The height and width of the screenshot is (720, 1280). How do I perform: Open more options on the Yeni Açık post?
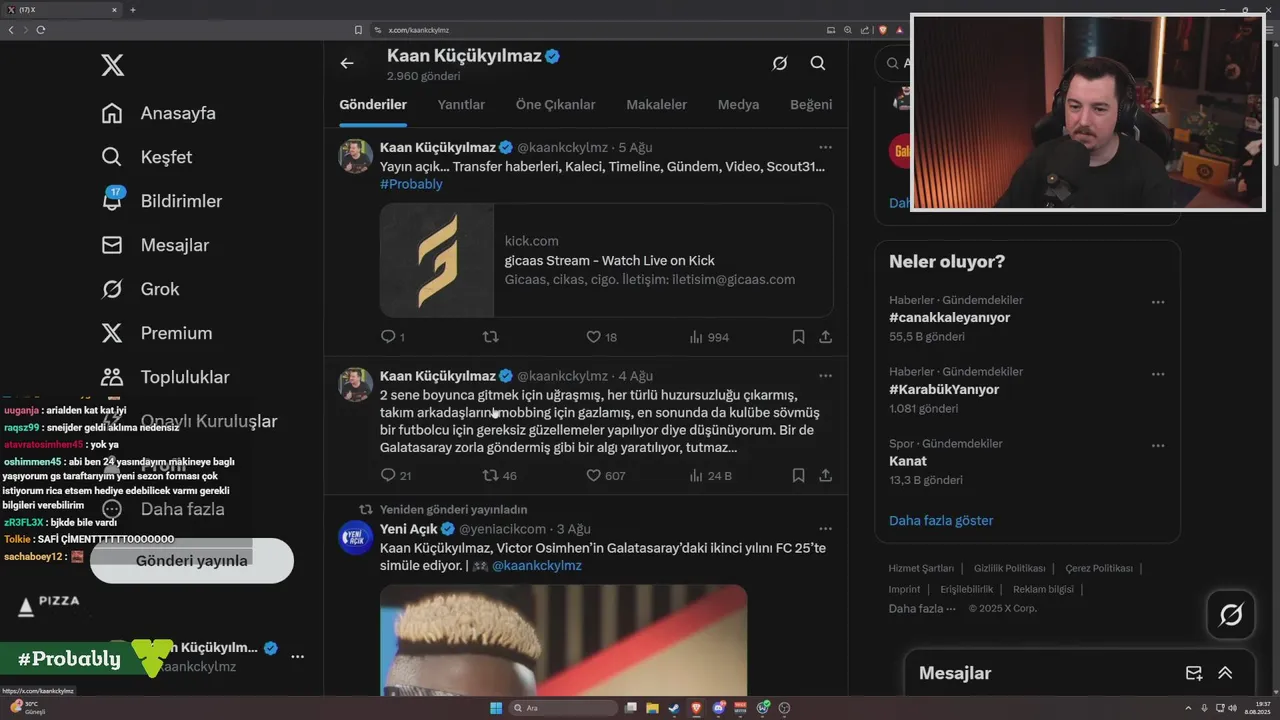pyautogui.click(x=825, y=528)
